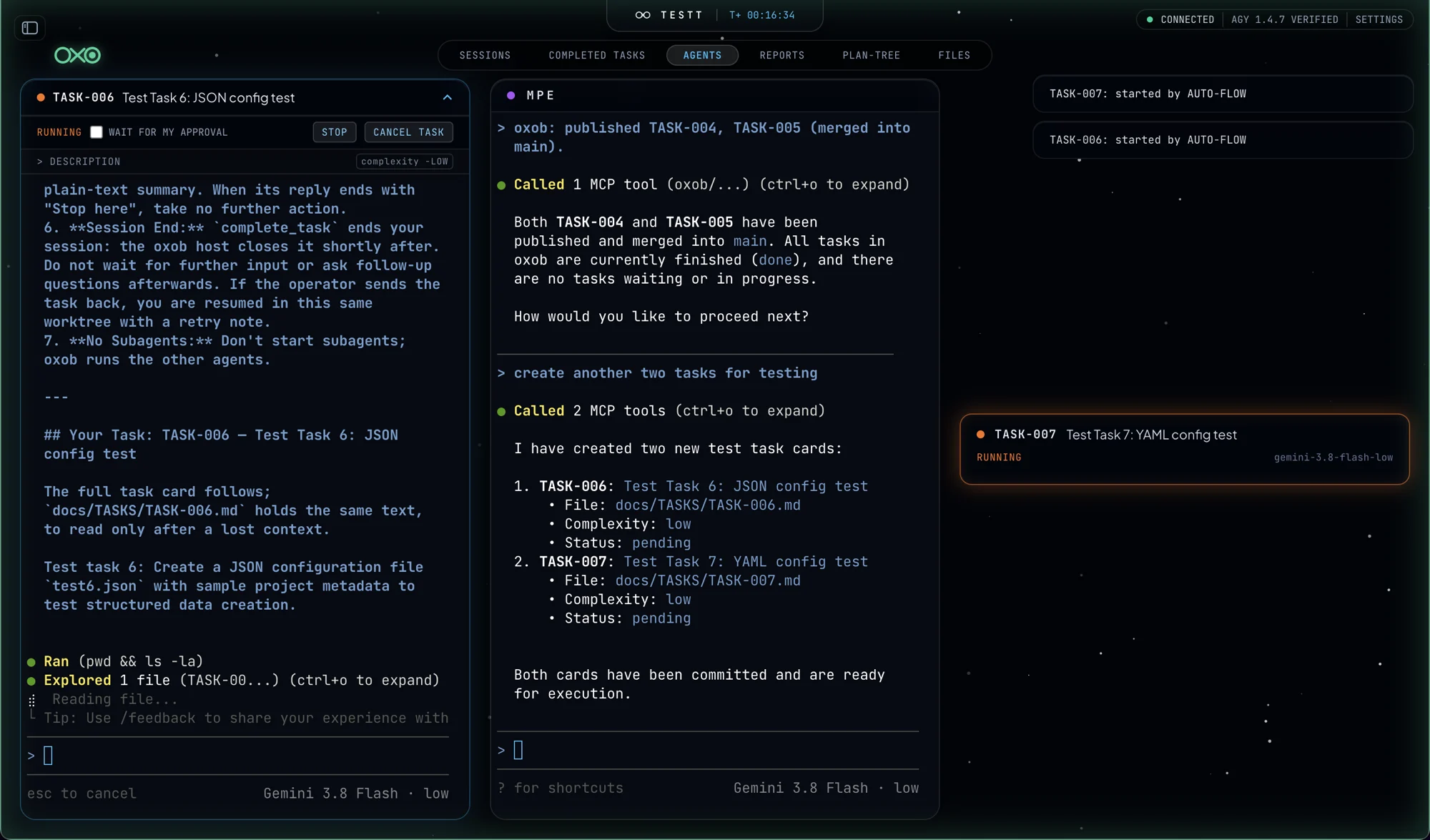Click the TASK-007 started by AUTO-FLOW notification

(x=1223, y=94)
